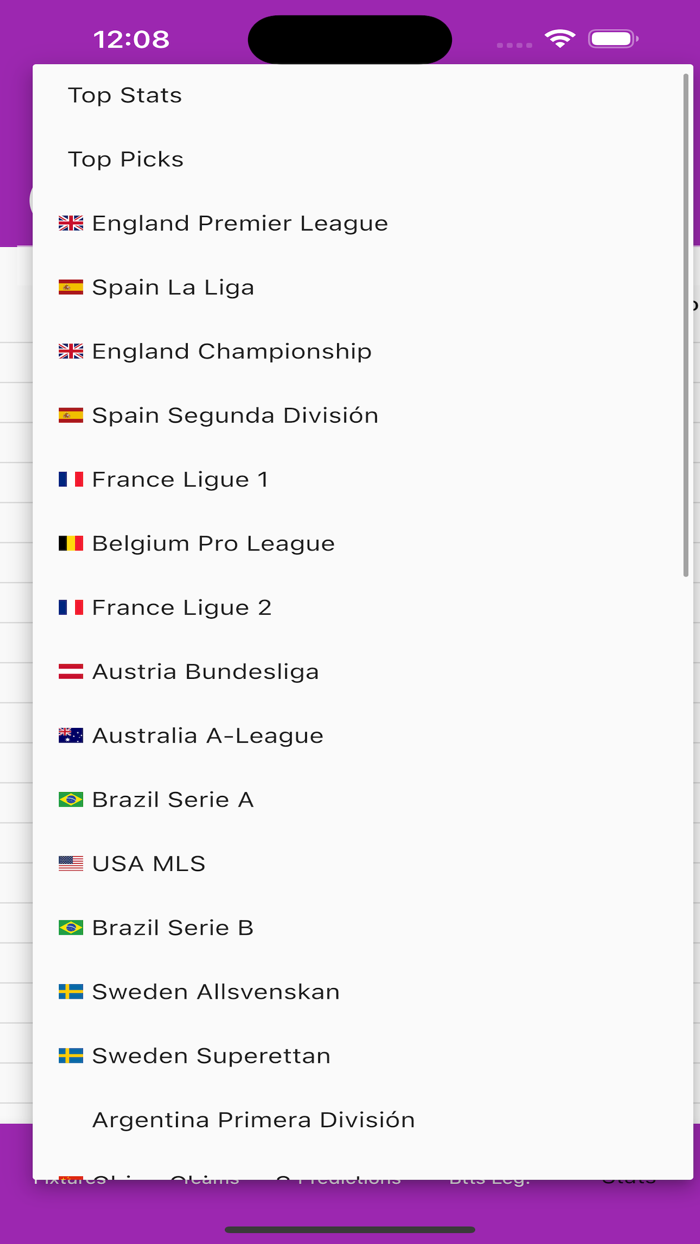700x1244 pixels.
Task: Tap the Austria flag next to Bundesliga
Action: pos(70,671)
